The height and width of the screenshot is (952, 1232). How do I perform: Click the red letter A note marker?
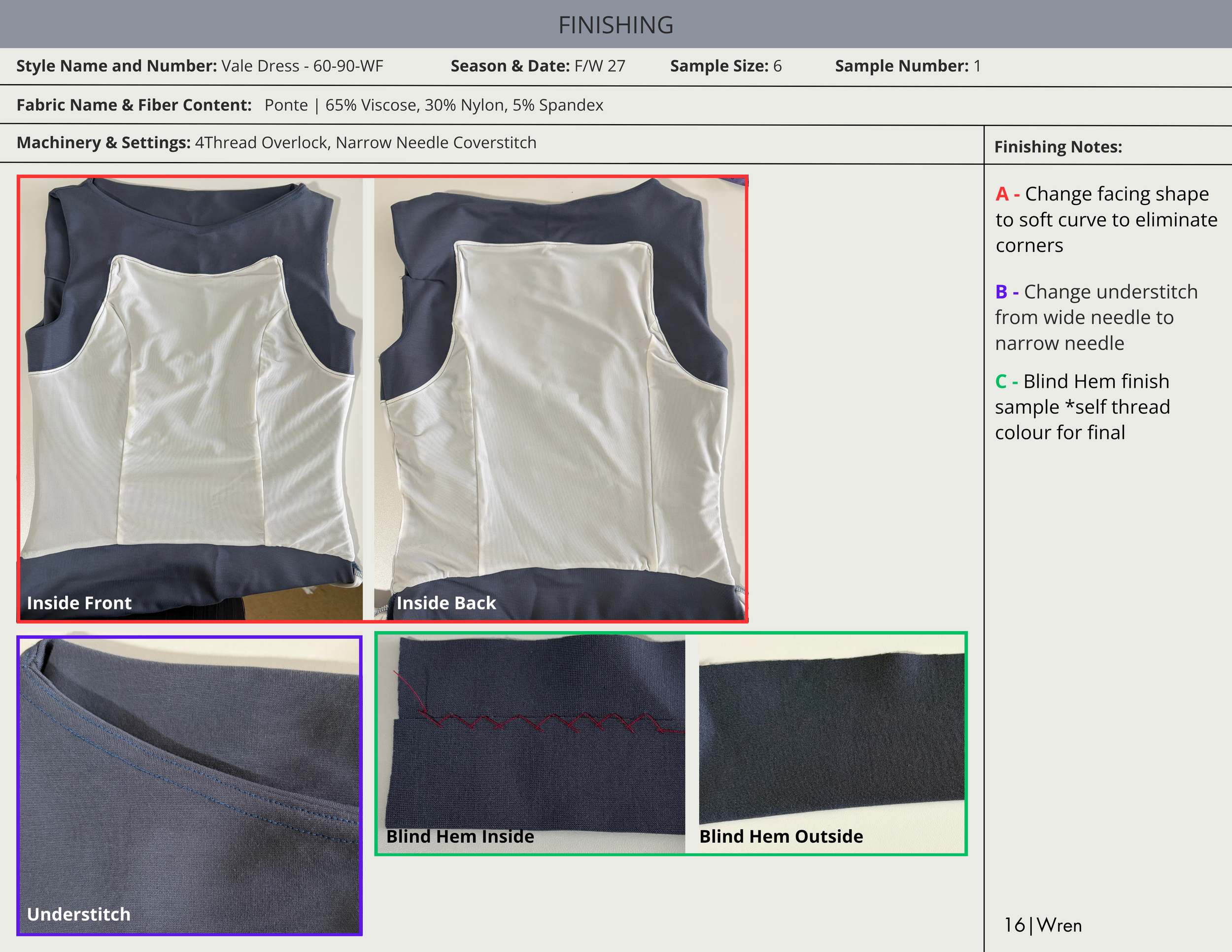(1002, 194)
